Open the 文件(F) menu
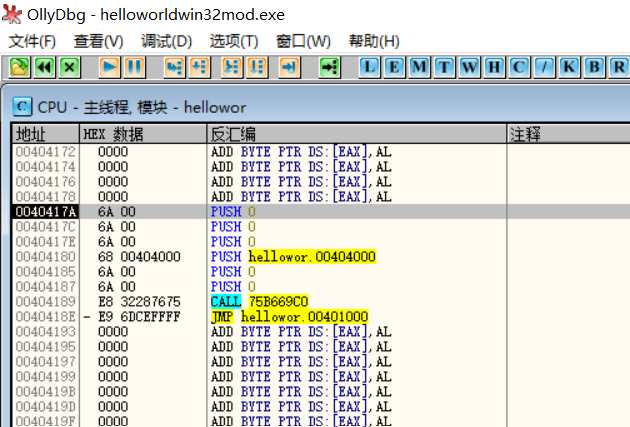The height and width of the screenshot is (427, 630). tap(32, 41)
